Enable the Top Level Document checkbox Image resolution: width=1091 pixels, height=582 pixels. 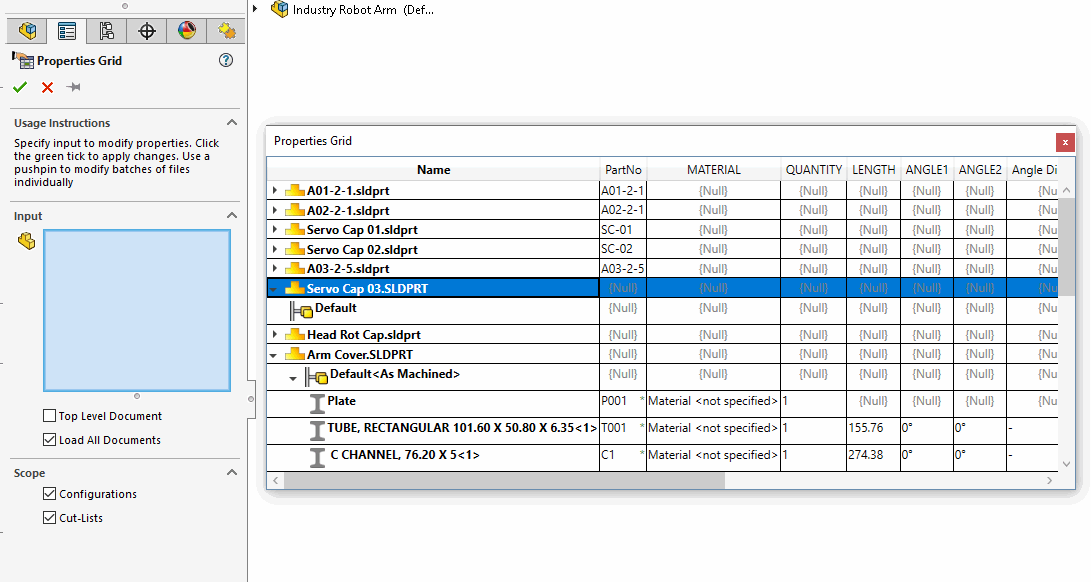point(49,416)
